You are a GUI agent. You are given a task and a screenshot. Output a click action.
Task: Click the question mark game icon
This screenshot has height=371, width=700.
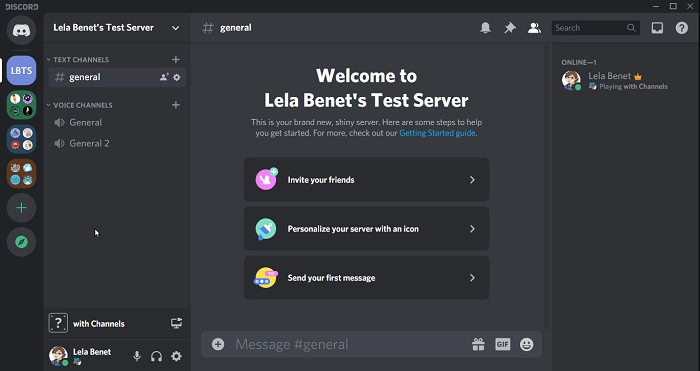tap(58, 323)
